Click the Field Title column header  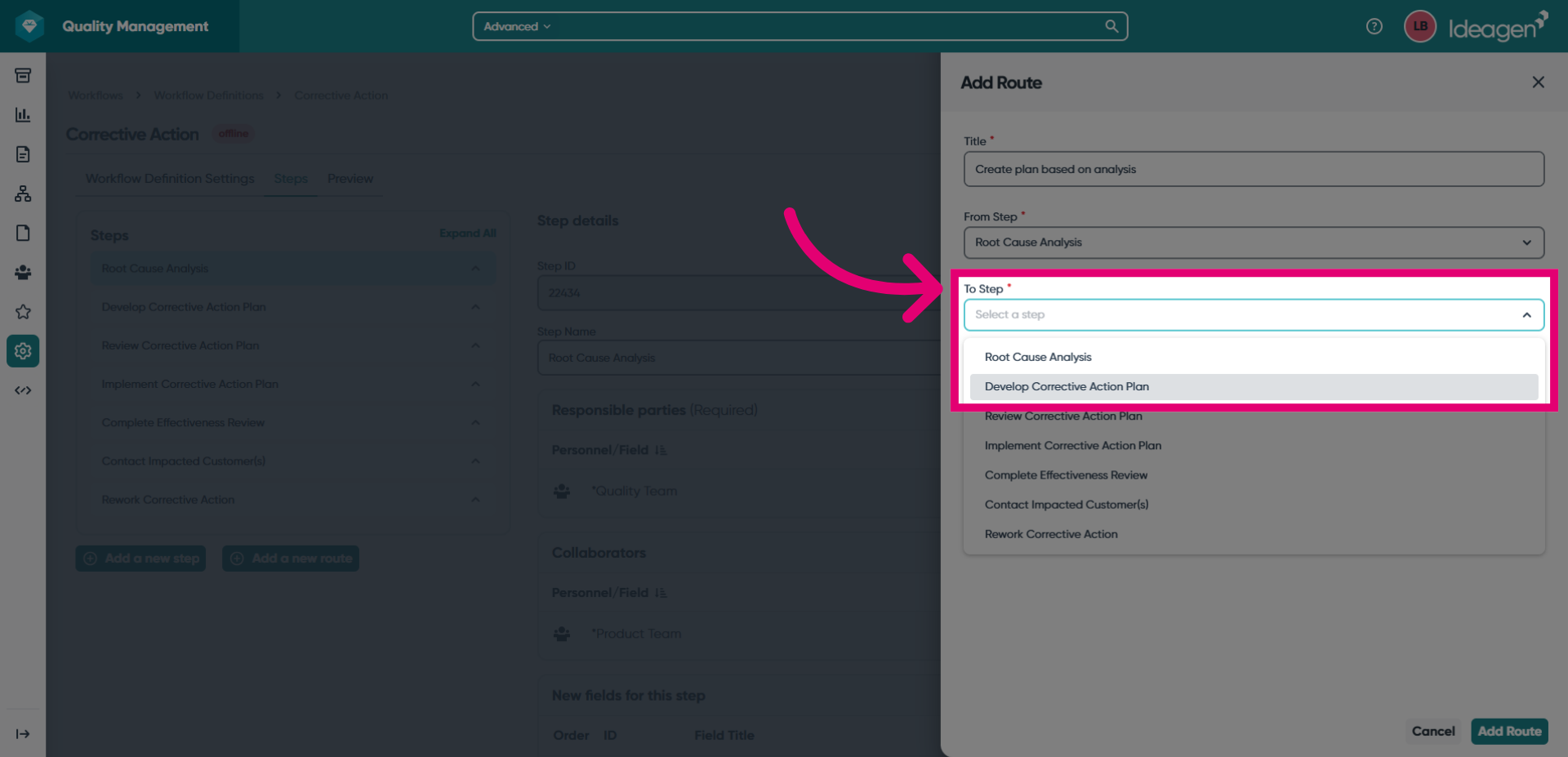click(724, 736)
